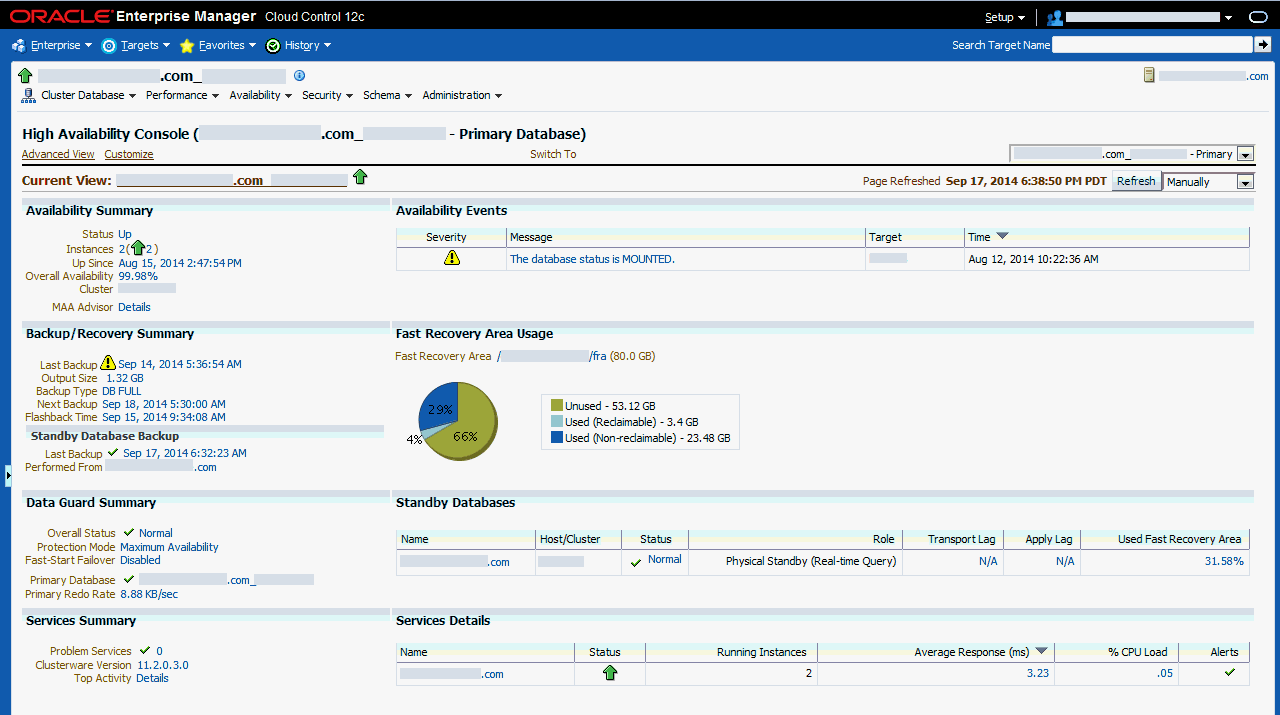Screen dimensions: 1280x715
Task: Click the Customize link
Action: pos(129,154)
